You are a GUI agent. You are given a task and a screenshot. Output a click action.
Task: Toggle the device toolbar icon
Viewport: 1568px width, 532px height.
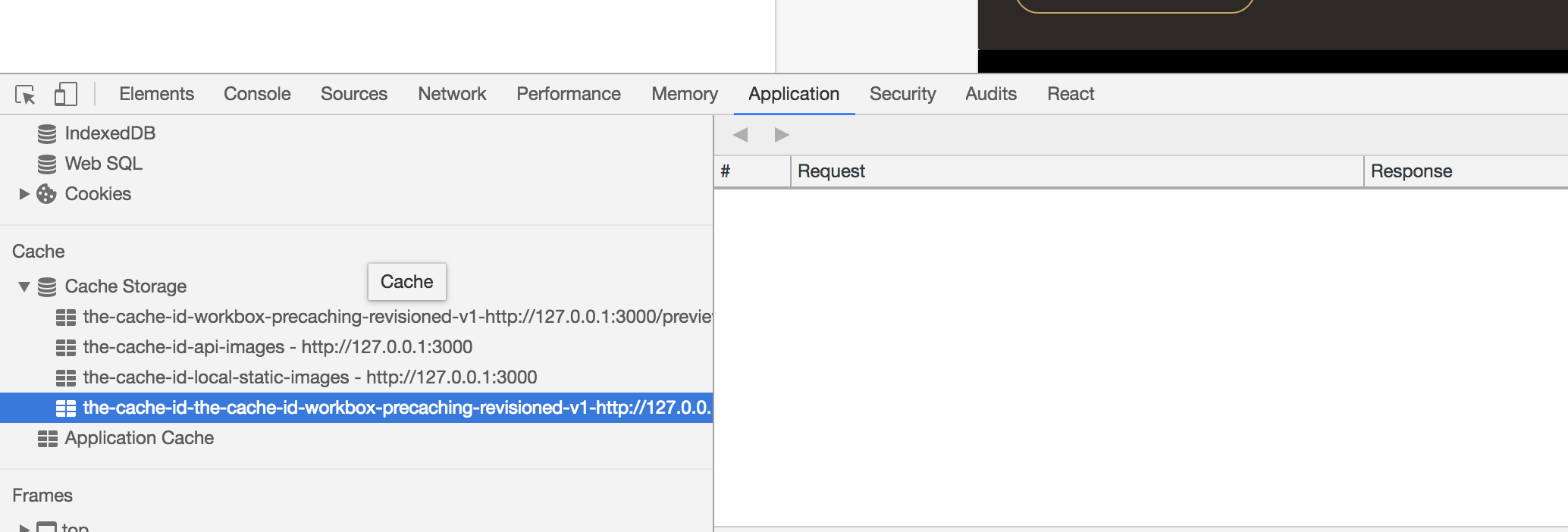66,93
